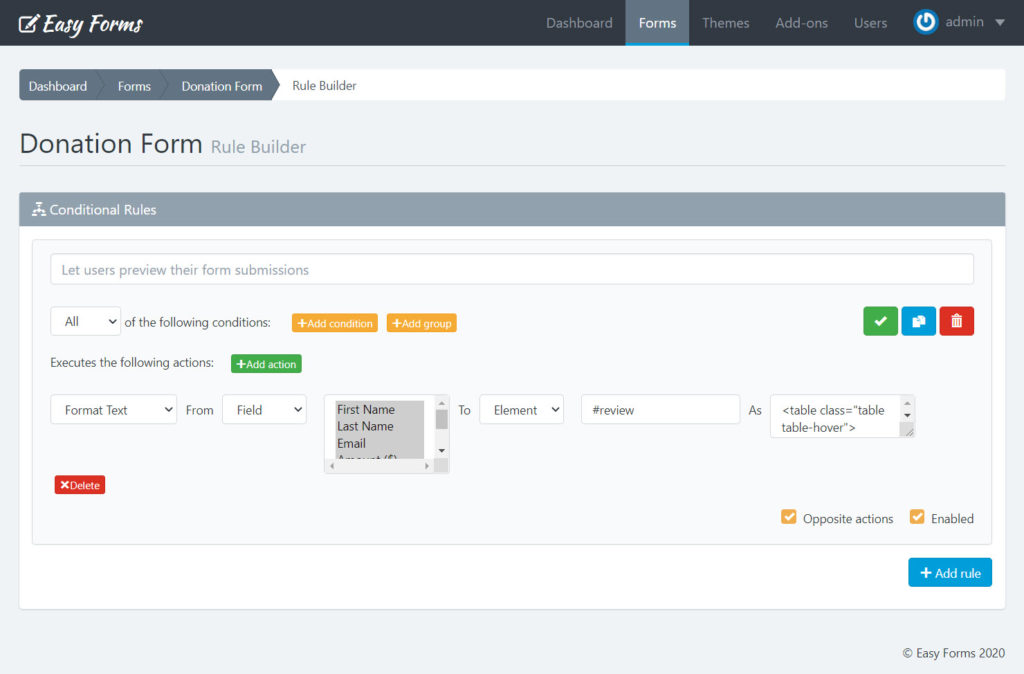The image size is (1024, 674).
Task: Go to the Add-ons menu item
Action: click(x=801, y=23)
